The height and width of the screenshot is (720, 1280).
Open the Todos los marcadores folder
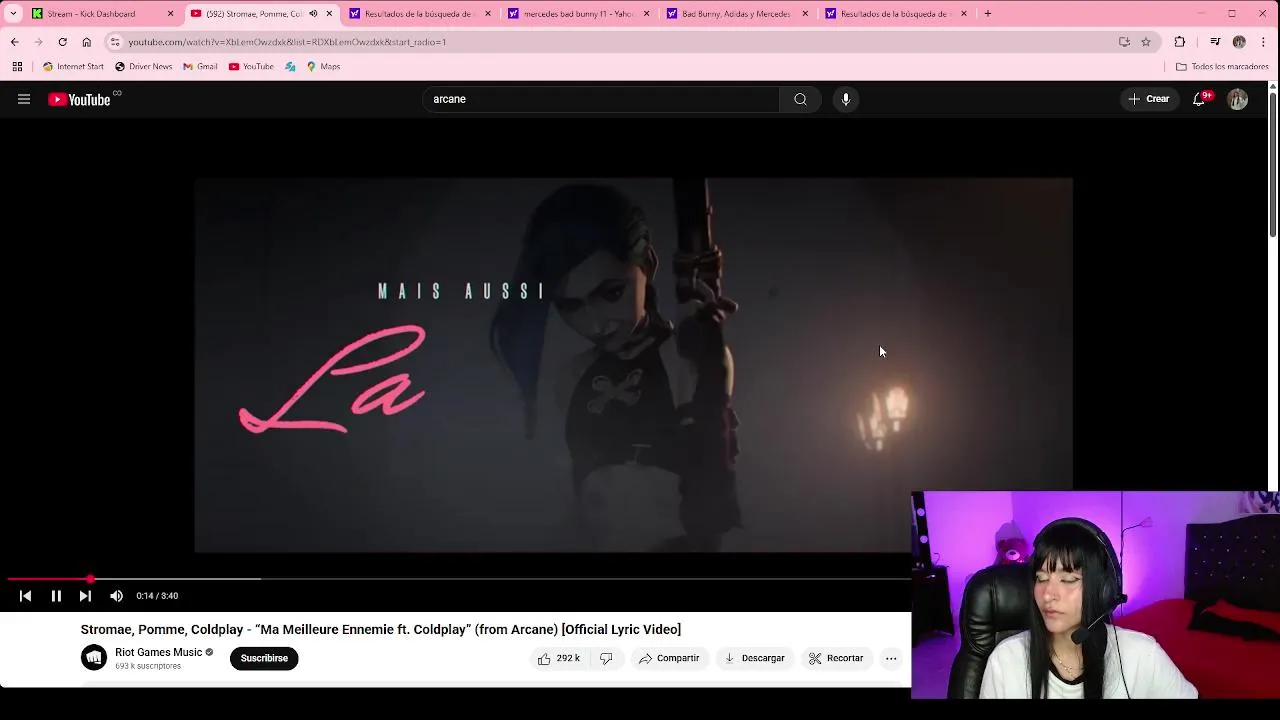(1222, 67)
